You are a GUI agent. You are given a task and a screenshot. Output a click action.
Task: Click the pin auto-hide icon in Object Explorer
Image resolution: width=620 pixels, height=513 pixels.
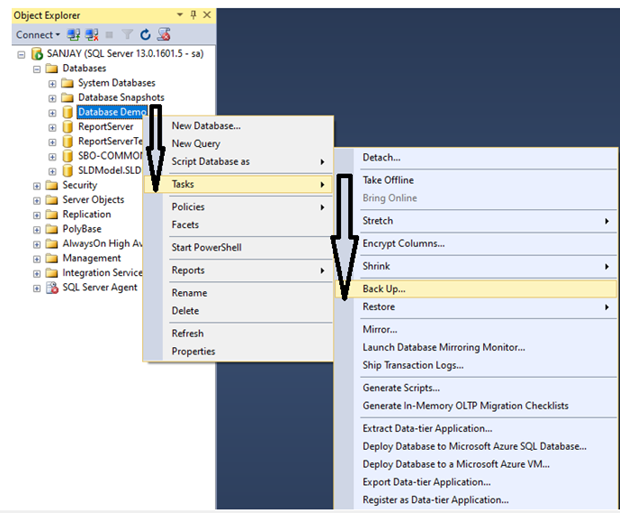(193, 15)
